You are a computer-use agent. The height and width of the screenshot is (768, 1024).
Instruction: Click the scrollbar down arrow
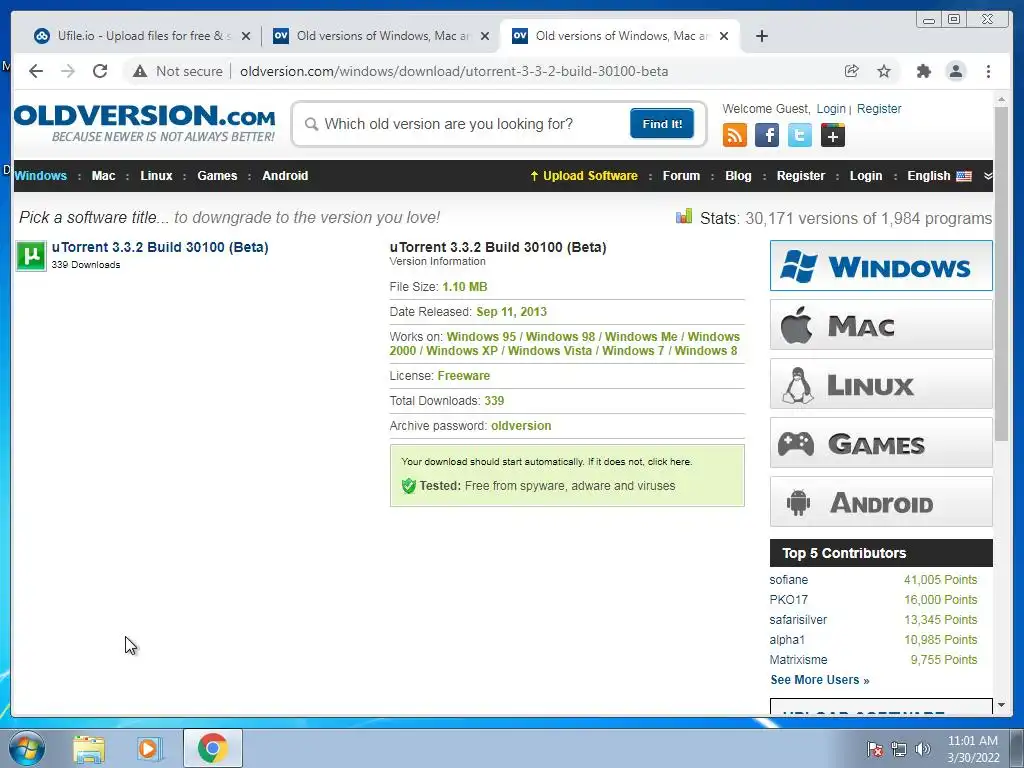coord(1001,705)
